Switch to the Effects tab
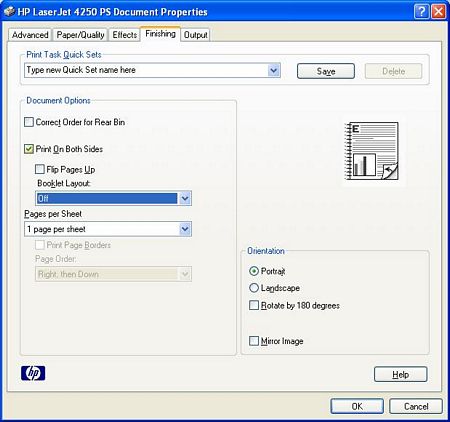 pos(125,35)
